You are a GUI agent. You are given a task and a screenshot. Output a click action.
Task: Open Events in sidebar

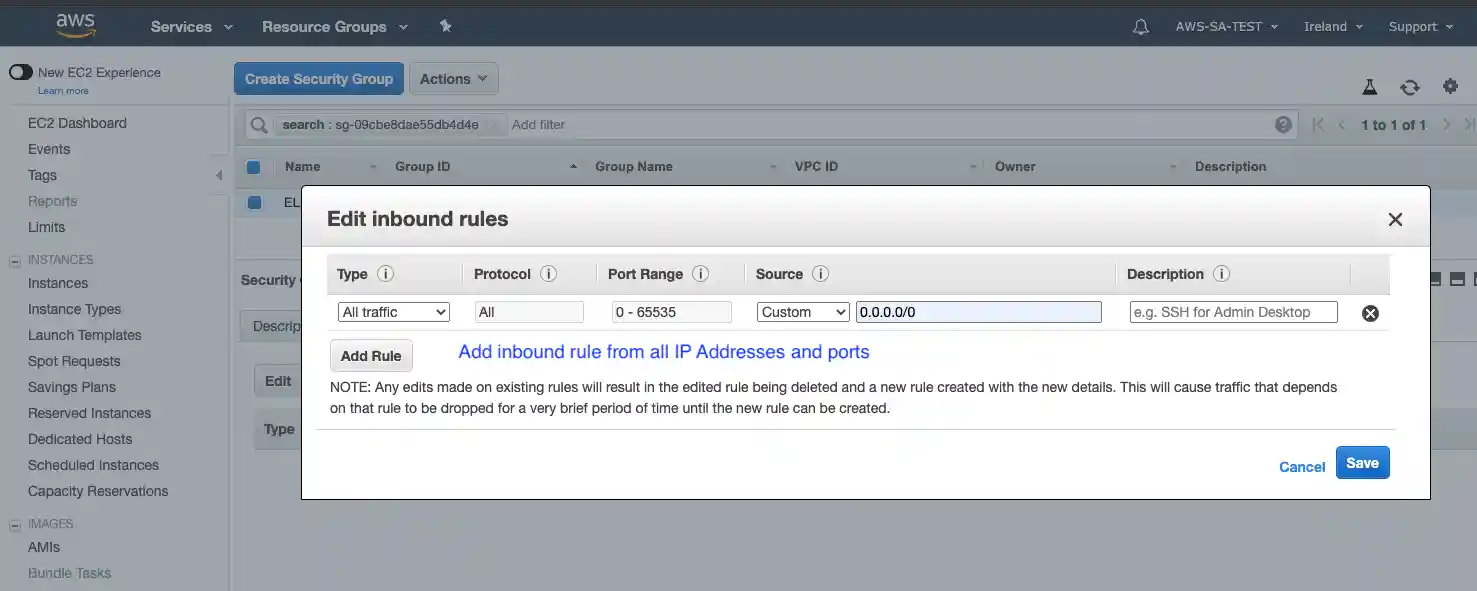pyautogui.click(x=49, y=149)
